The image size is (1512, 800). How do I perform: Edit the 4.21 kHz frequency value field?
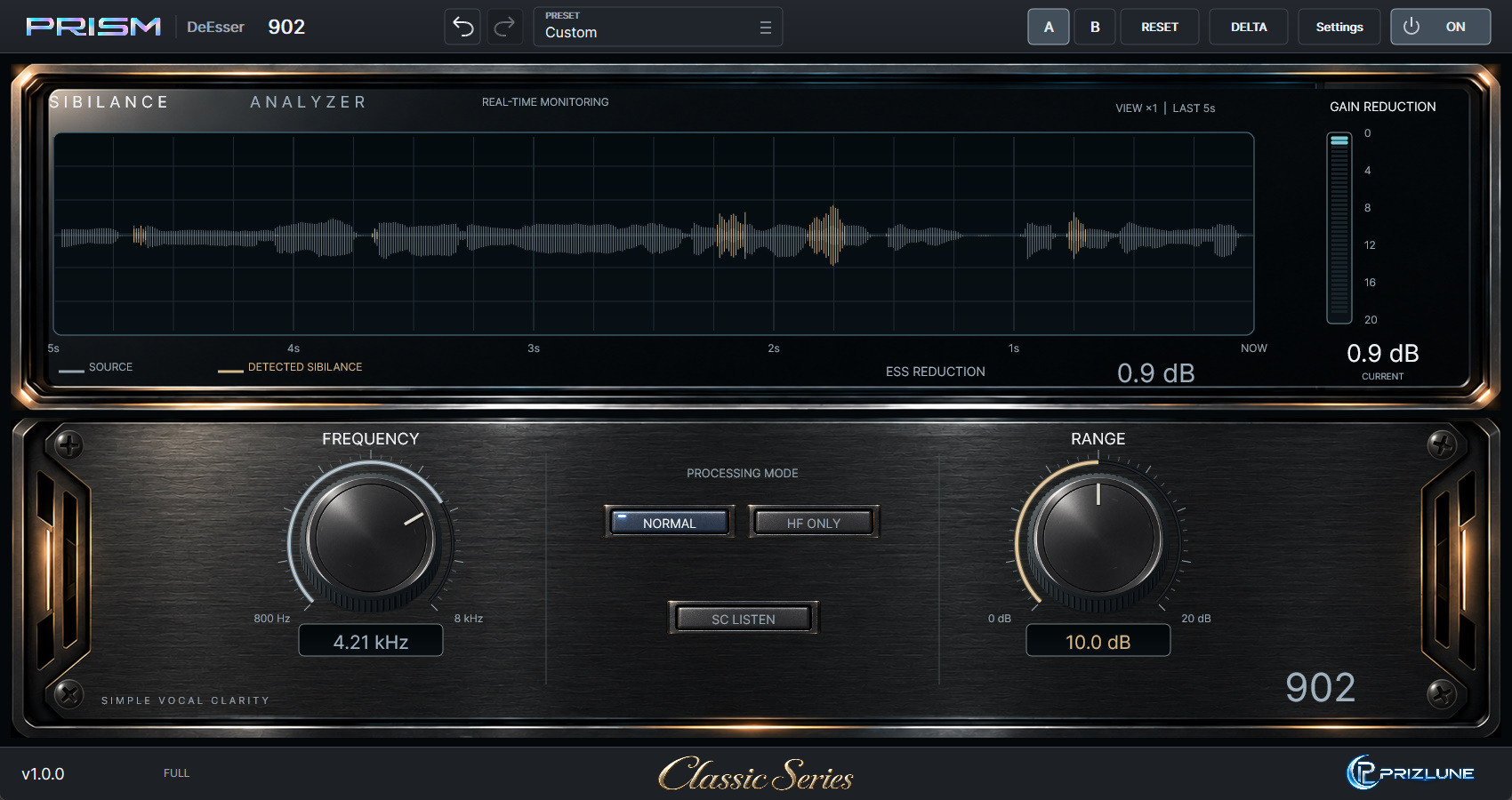click(371, 641)
